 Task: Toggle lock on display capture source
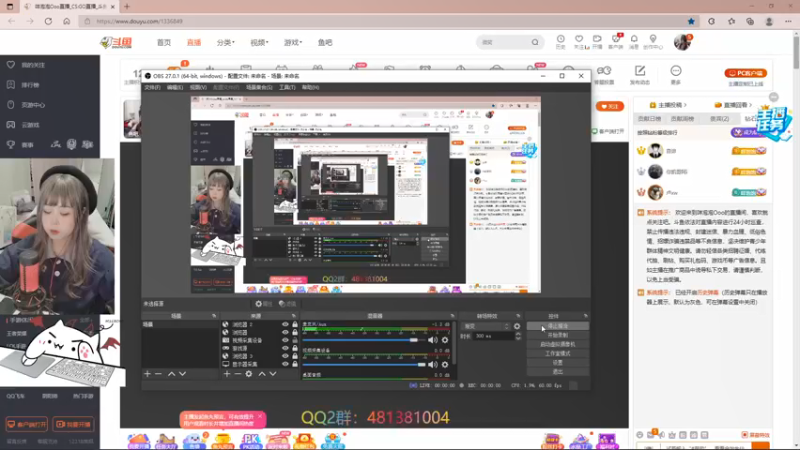click(295, 364)
